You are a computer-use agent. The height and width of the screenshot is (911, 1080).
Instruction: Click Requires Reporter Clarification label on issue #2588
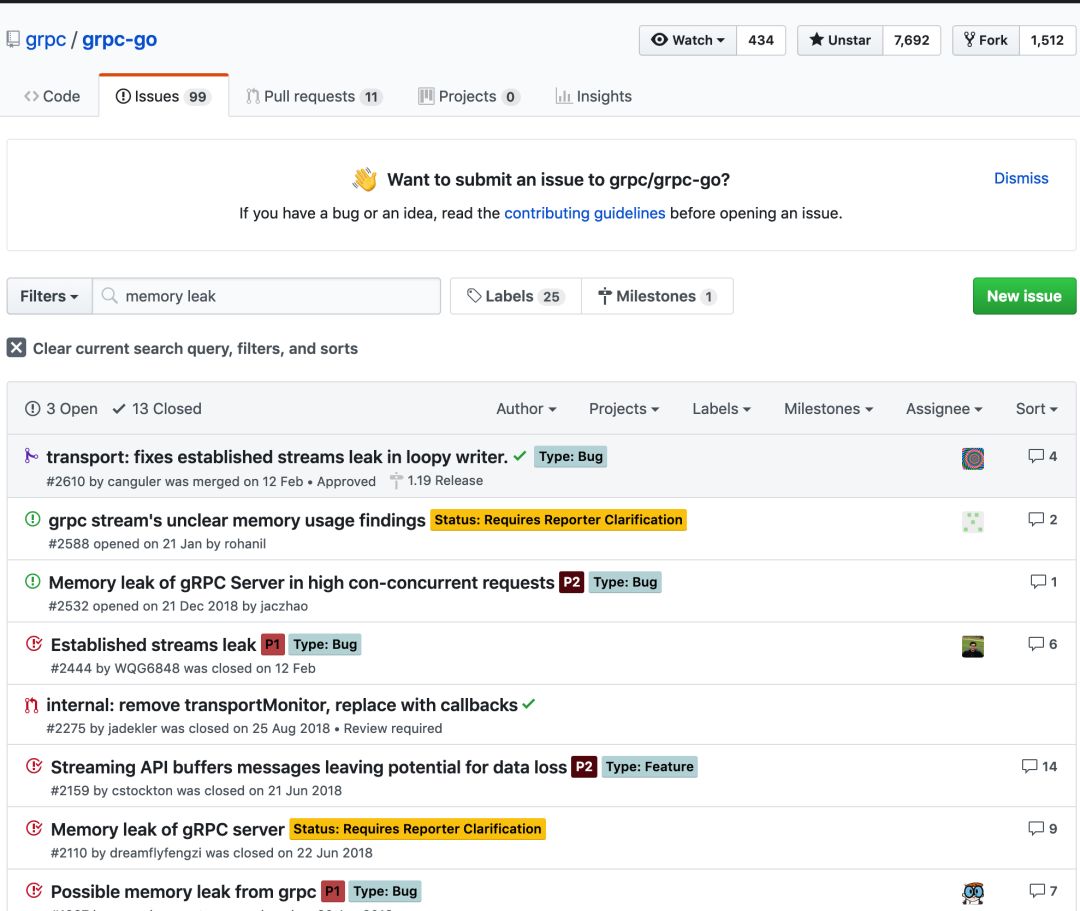[559, 520]
